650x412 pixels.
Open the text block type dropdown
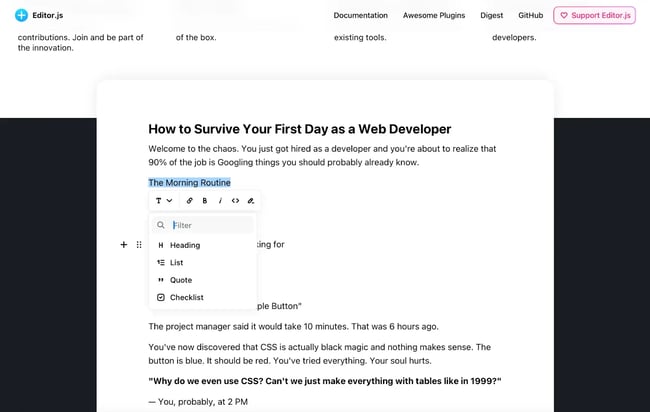point(164,201)
